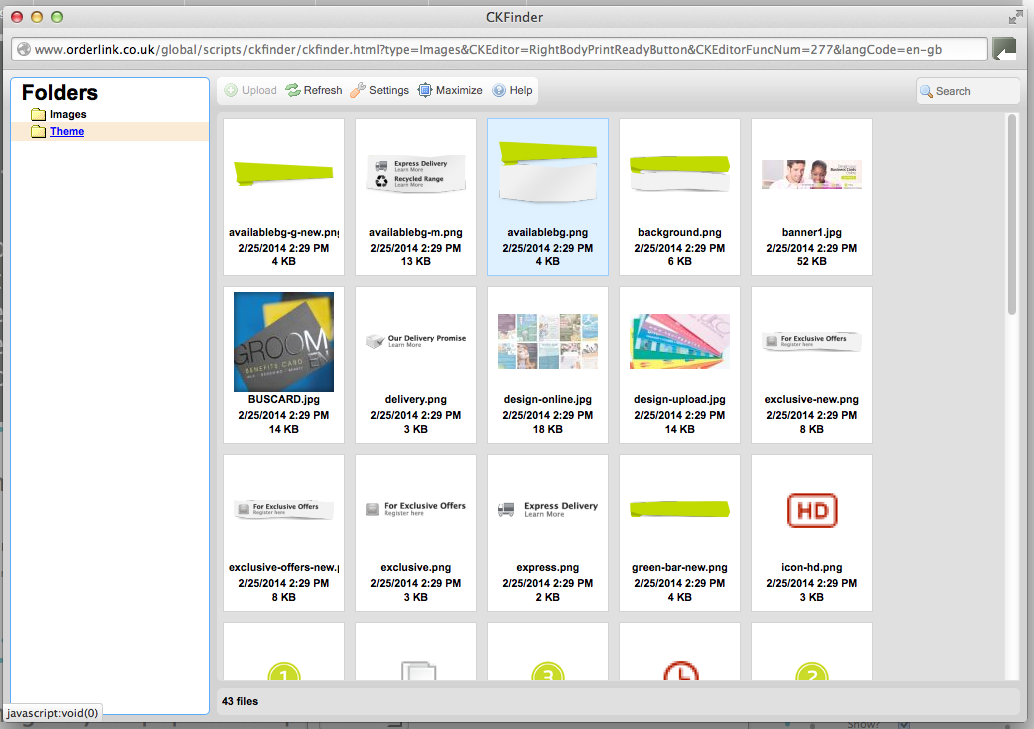Viewport: 1034px width, 729px height.
Task: Click the BUSCARD.jpg file name
Action: pyautogui.click(x=284, y=399)
